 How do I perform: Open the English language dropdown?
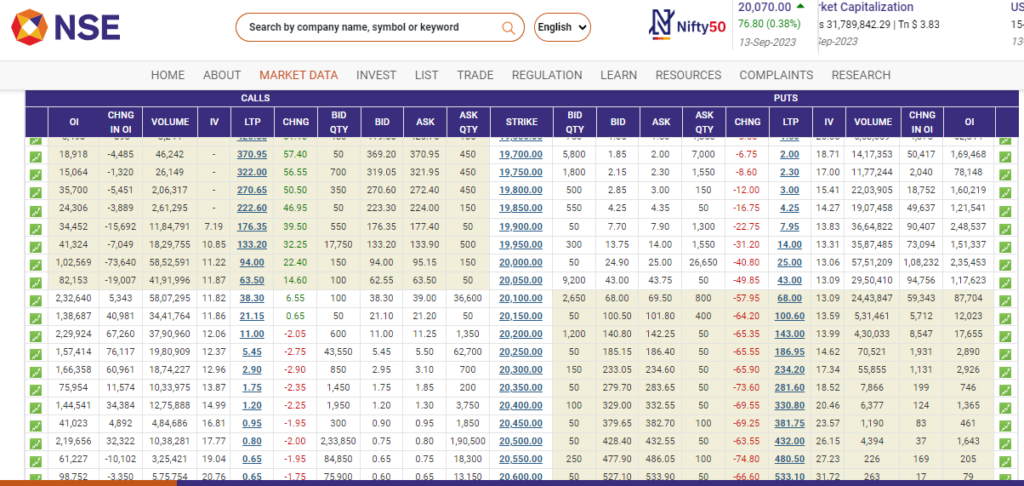coord(562,27)
